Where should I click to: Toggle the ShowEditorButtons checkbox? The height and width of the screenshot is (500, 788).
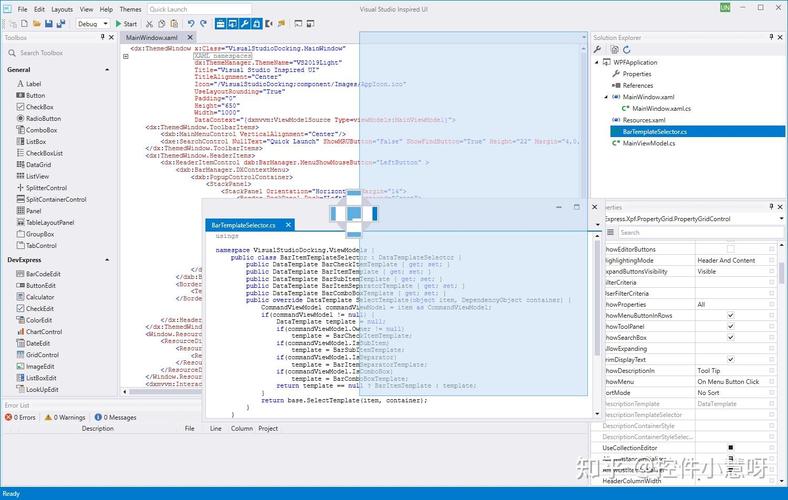tap(730, 249)
